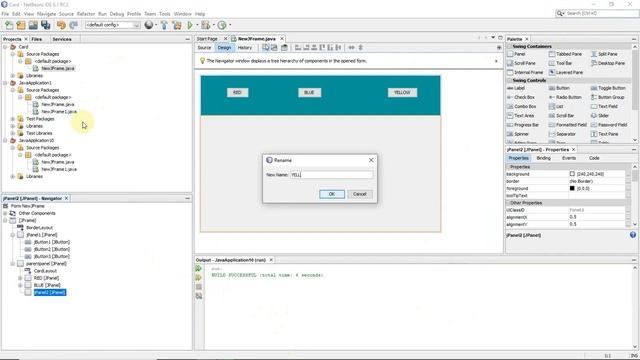Click the Selection Mode icon in designer toolbar
The image size is (640, 360).
click(x=266, y=48)
